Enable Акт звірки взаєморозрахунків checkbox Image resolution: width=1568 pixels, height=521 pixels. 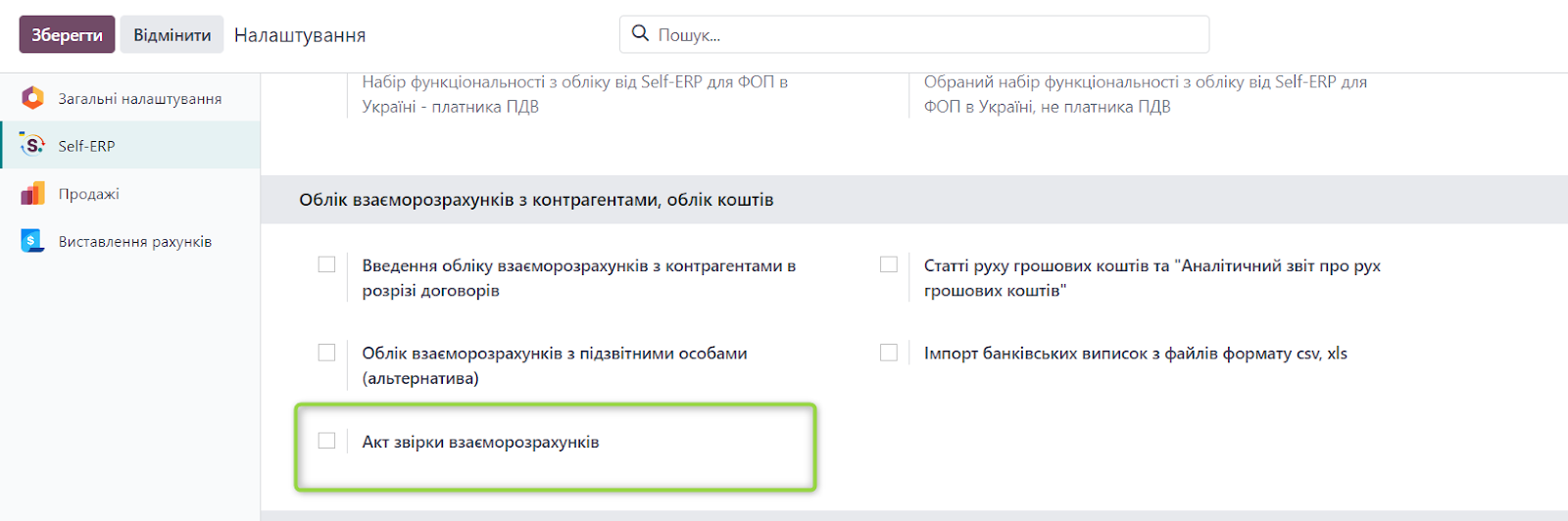[x=327, y=441]
